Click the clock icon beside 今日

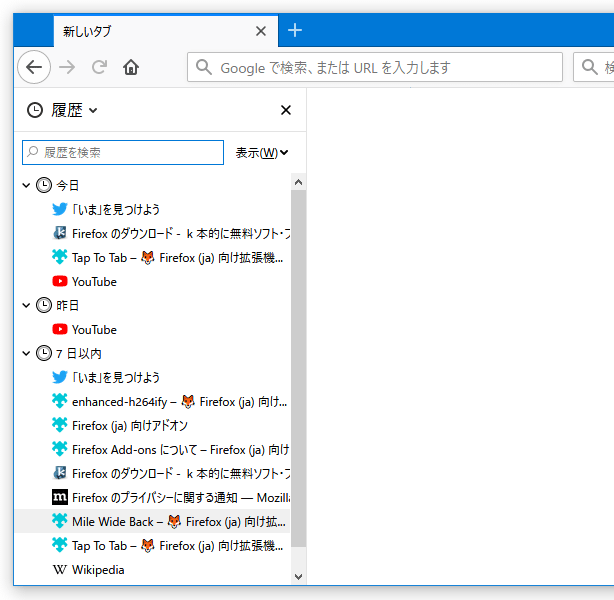coord(44,185)
